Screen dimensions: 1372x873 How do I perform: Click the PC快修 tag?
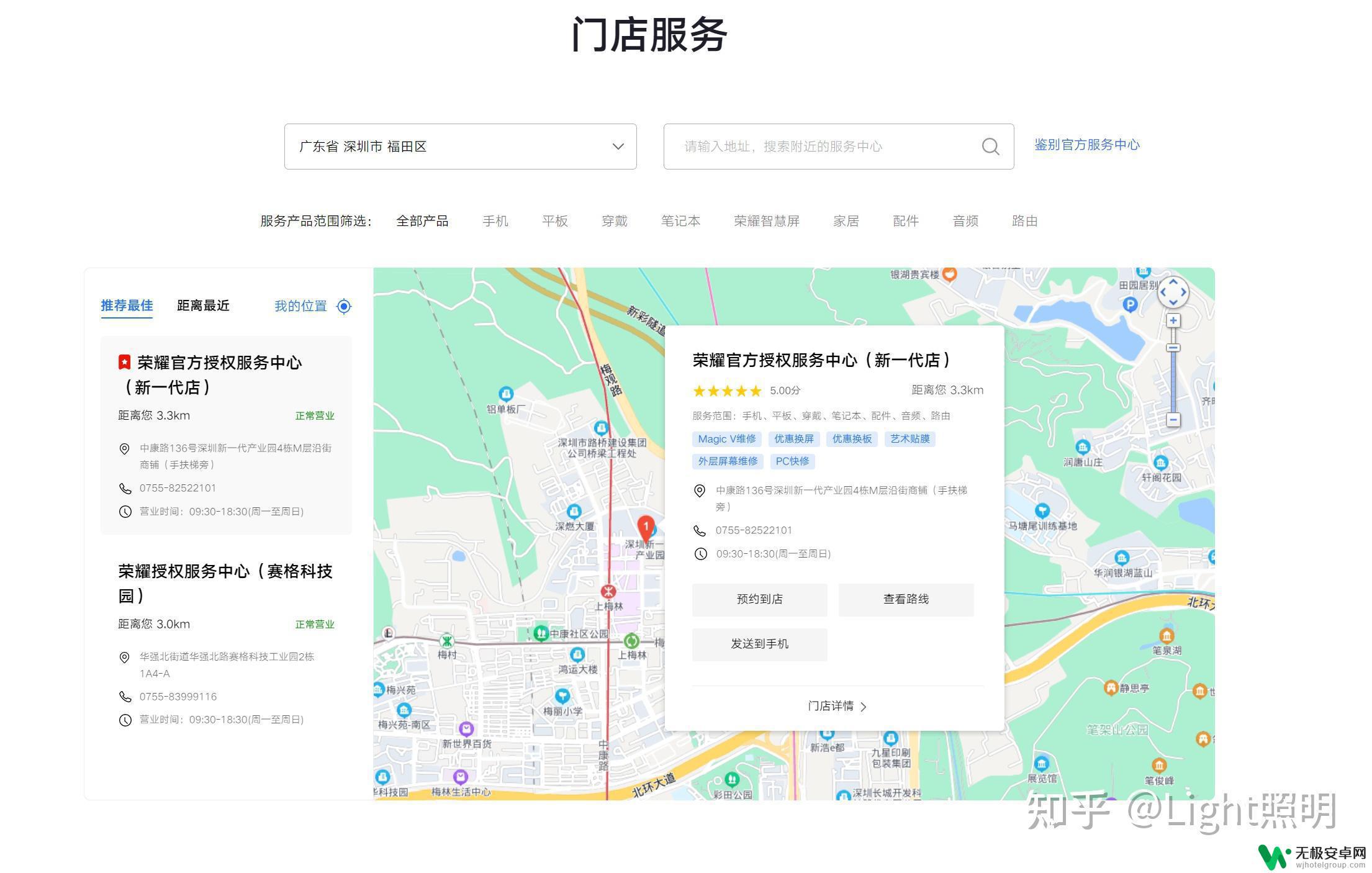792,461
